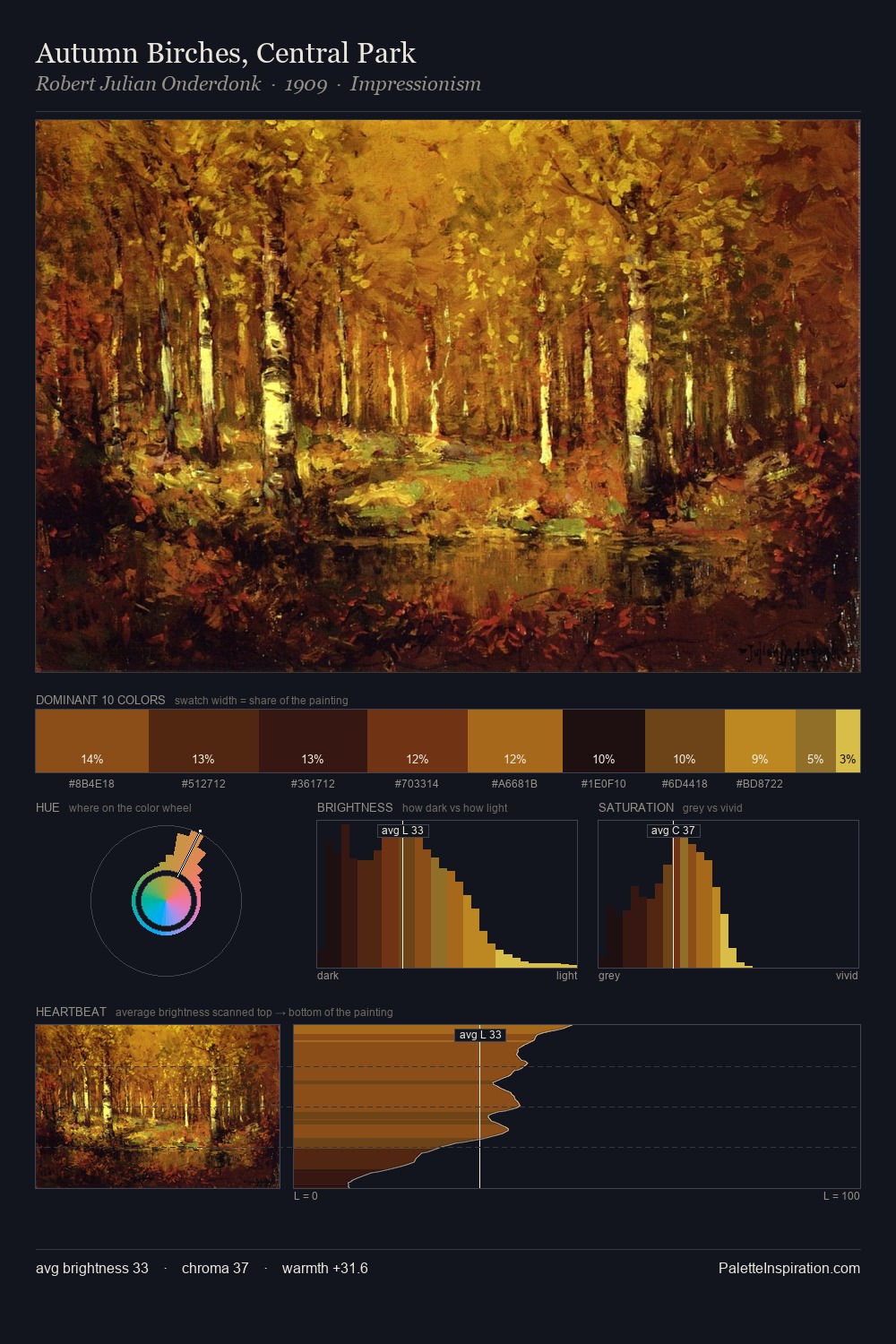The image size is (896, 1344).
Task: Click the brightness histogram chart
Action: (447, 894)
